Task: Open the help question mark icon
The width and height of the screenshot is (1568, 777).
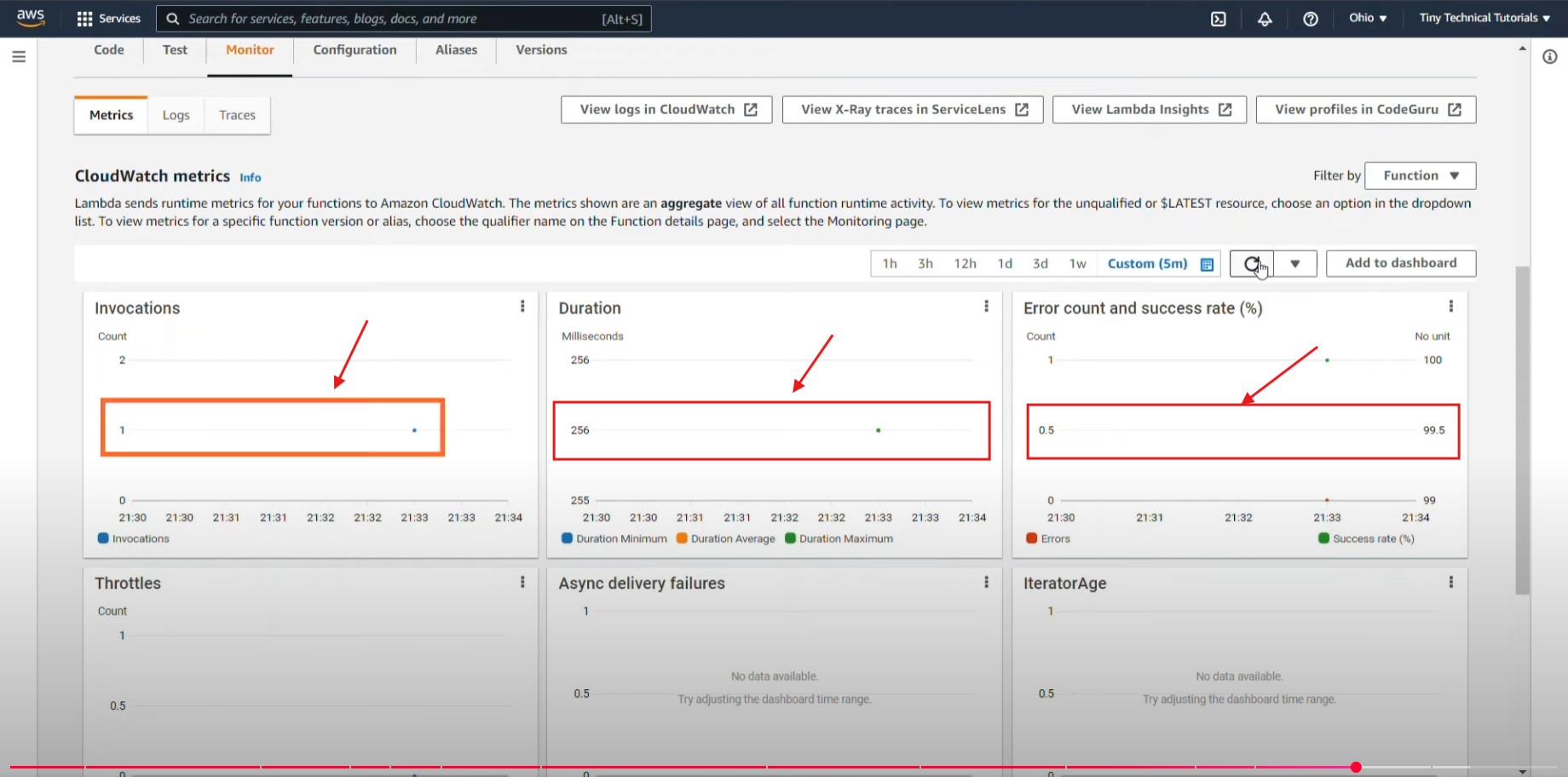Action: coord(1311,19)
